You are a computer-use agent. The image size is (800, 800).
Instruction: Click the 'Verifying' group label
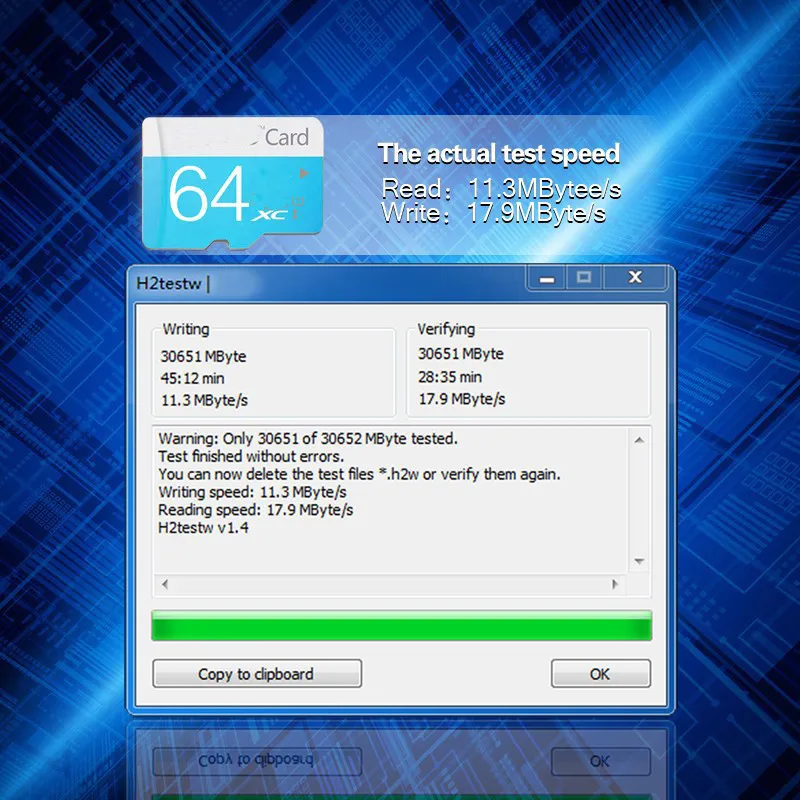point(446,329)
